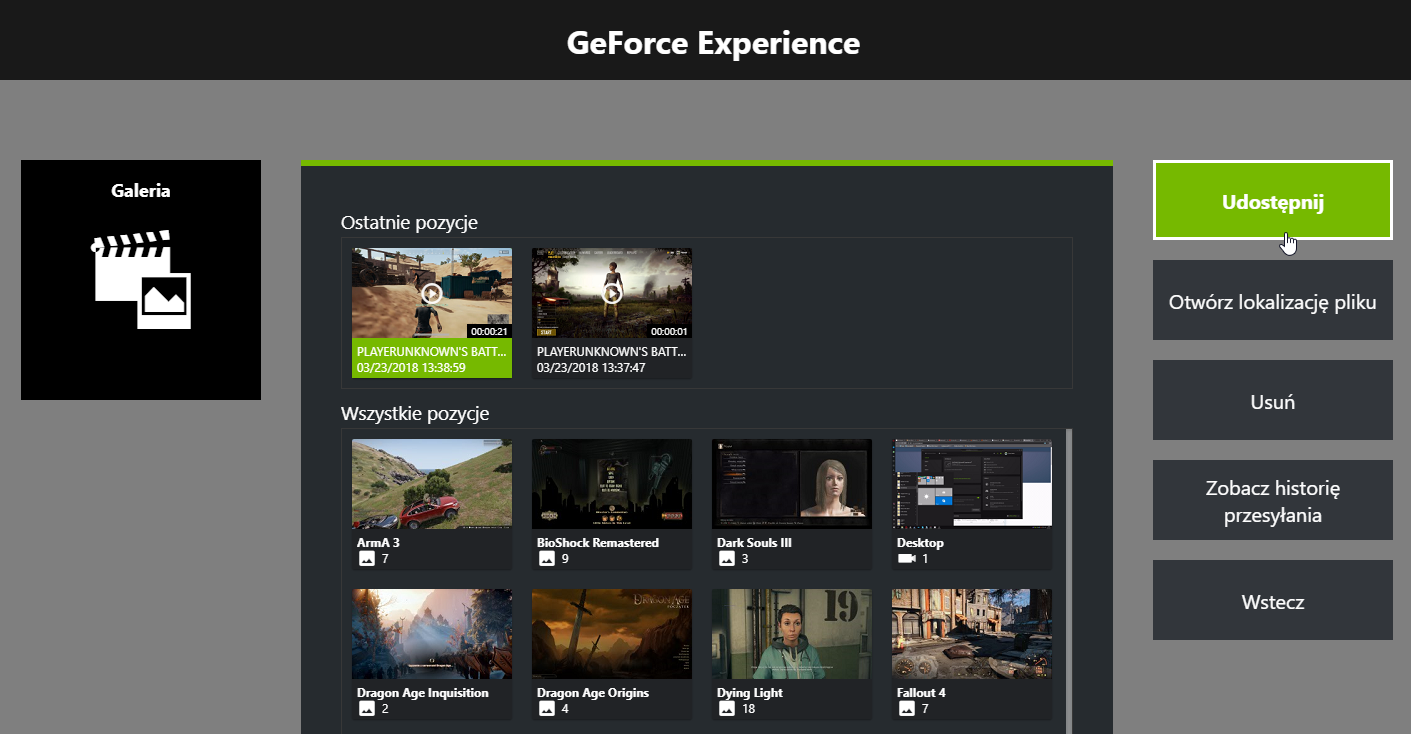The height and width of the screenshot is (734, 1411).
Task: Click the image icon under Fallout 4
Action: click(x=907, y=709)
